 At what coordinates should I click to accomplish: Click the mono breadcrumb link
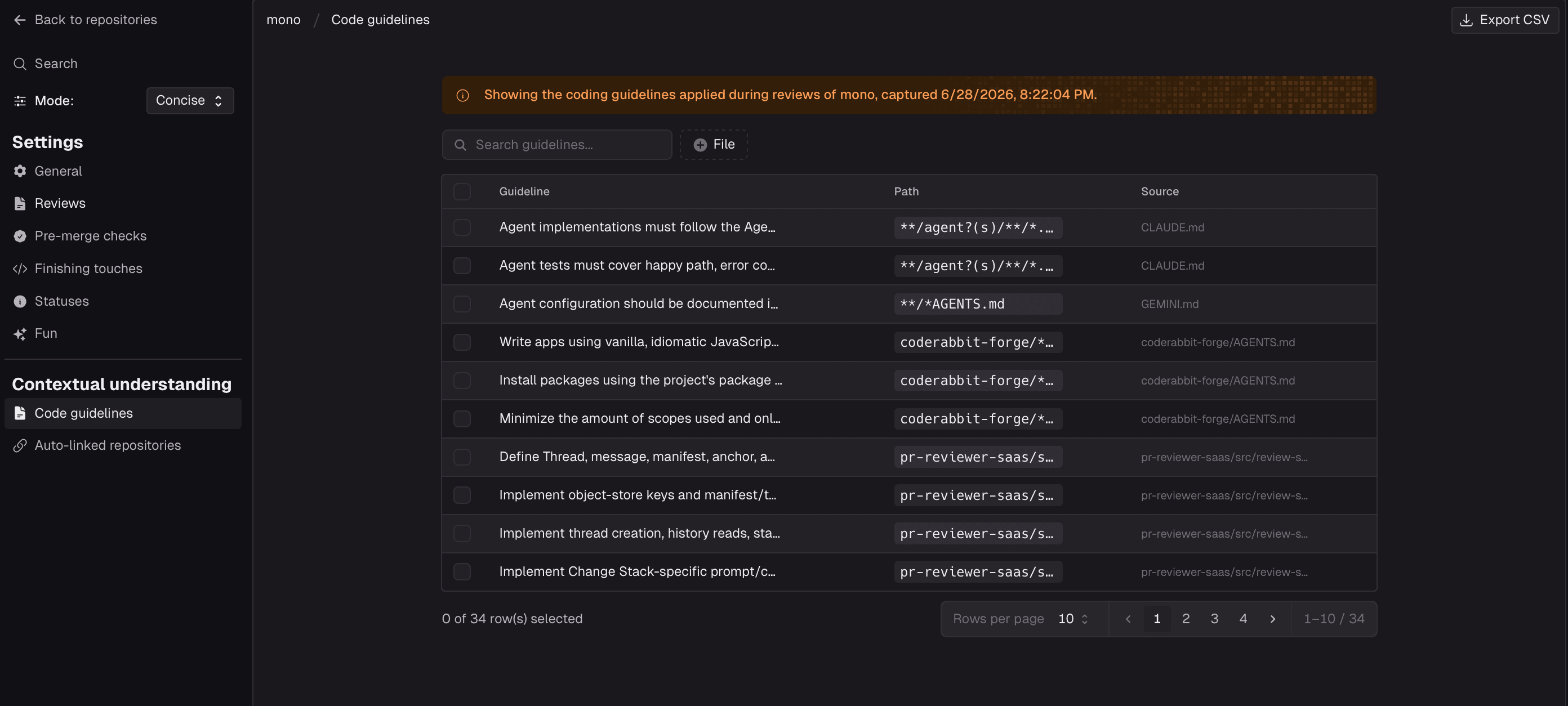coord(284,20)
